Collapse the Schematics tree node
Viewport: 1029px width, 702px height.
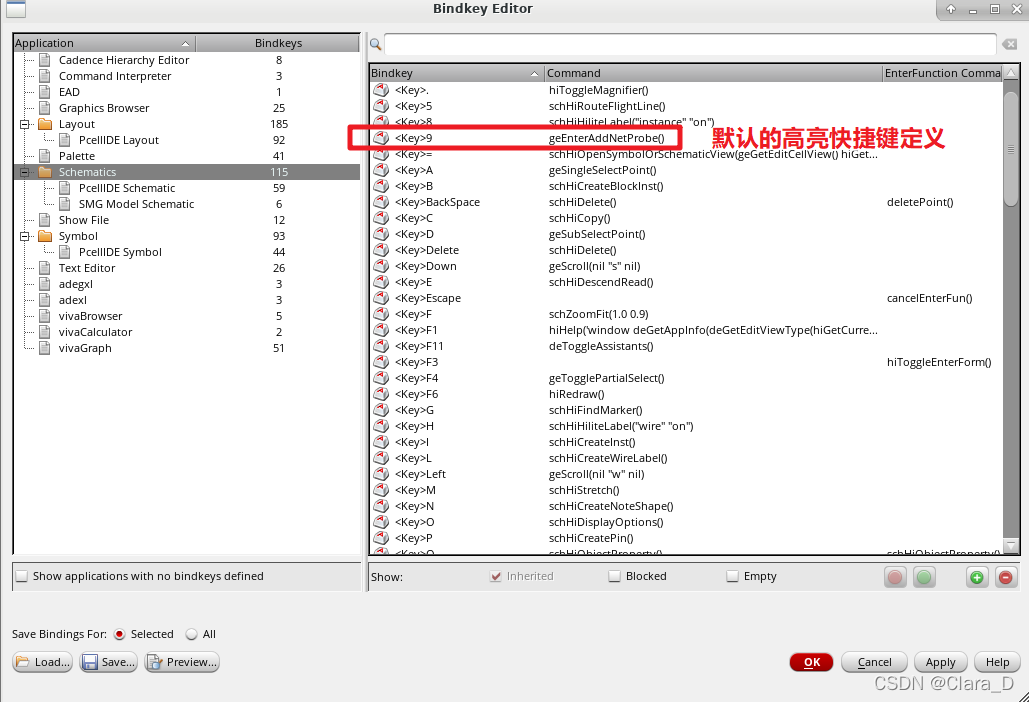[23, 172]
